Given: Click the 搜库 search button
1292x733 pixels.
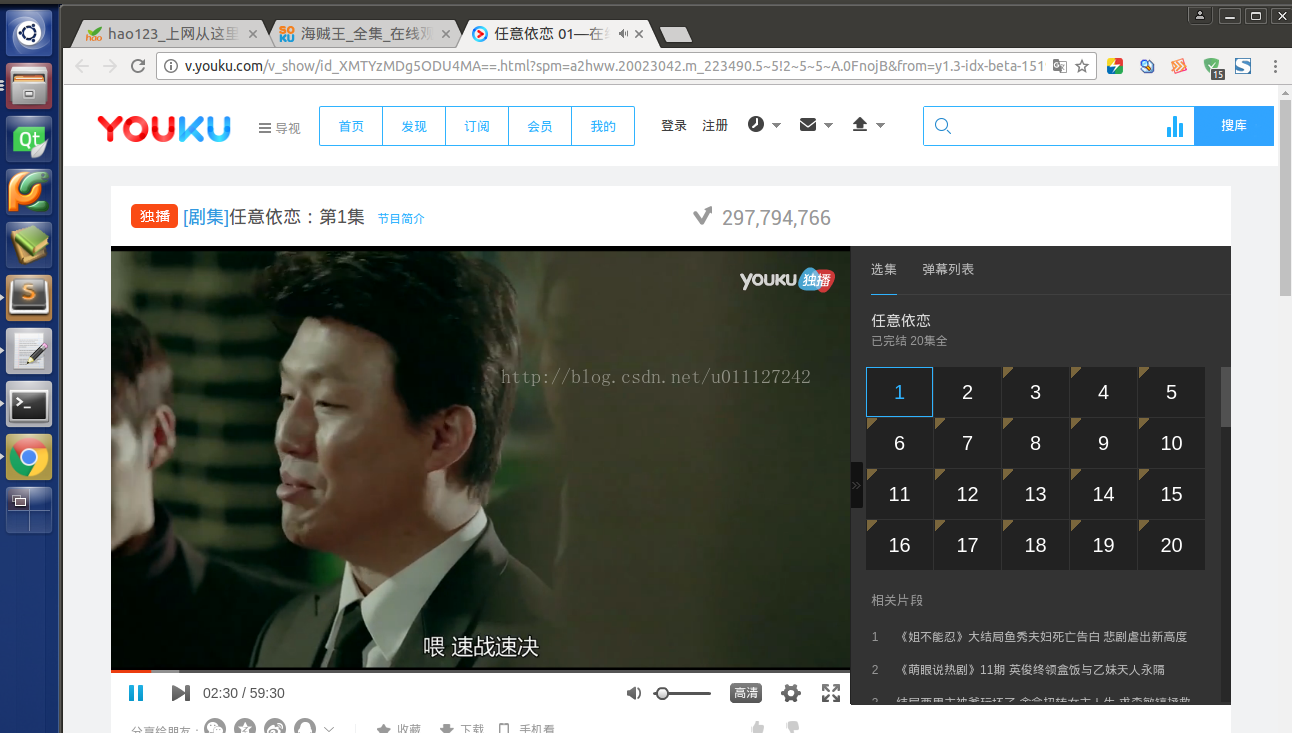Looking at the screenshot, I should pyautogui.click(x=1234, y=126).
